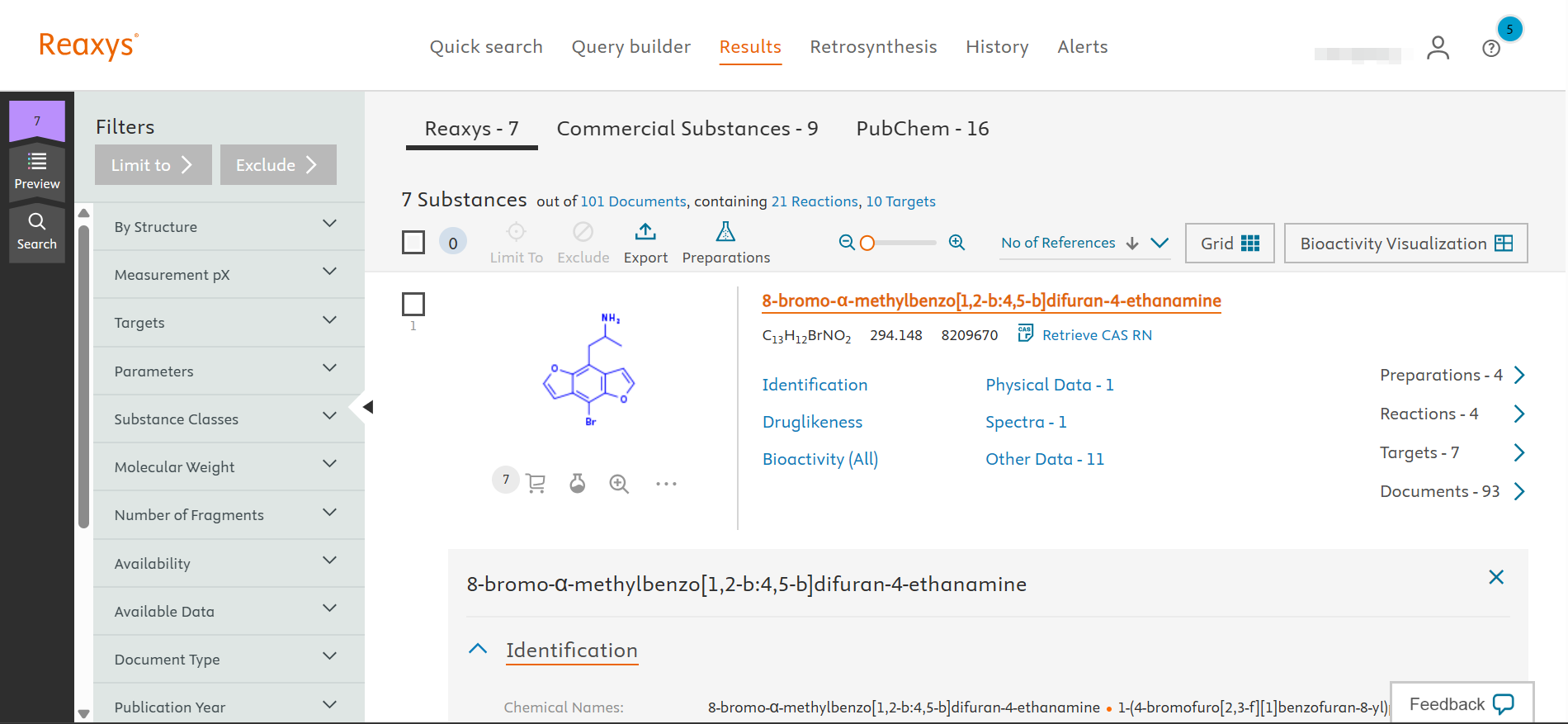Expand the Available Data filter
This screenshot has width=1568, height=724.
coord(229,611)
